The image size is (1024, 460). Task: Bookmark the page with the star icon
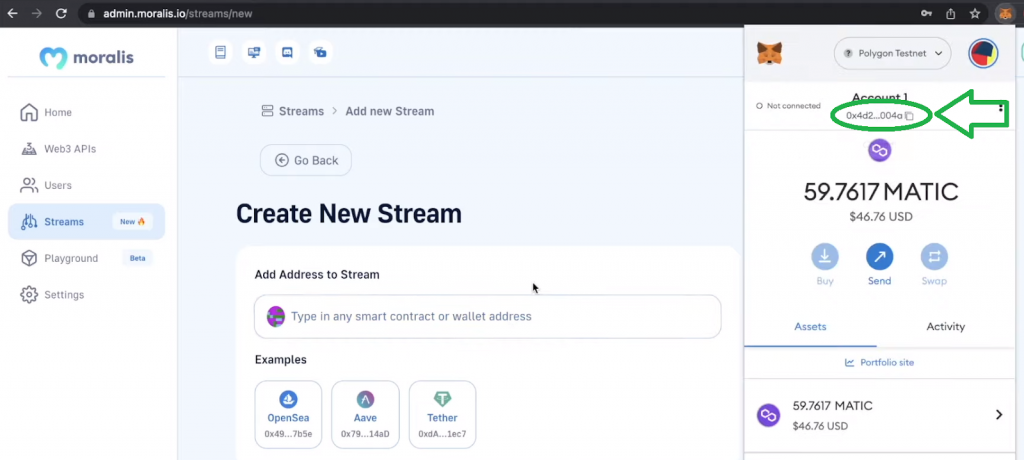(975, 13)
